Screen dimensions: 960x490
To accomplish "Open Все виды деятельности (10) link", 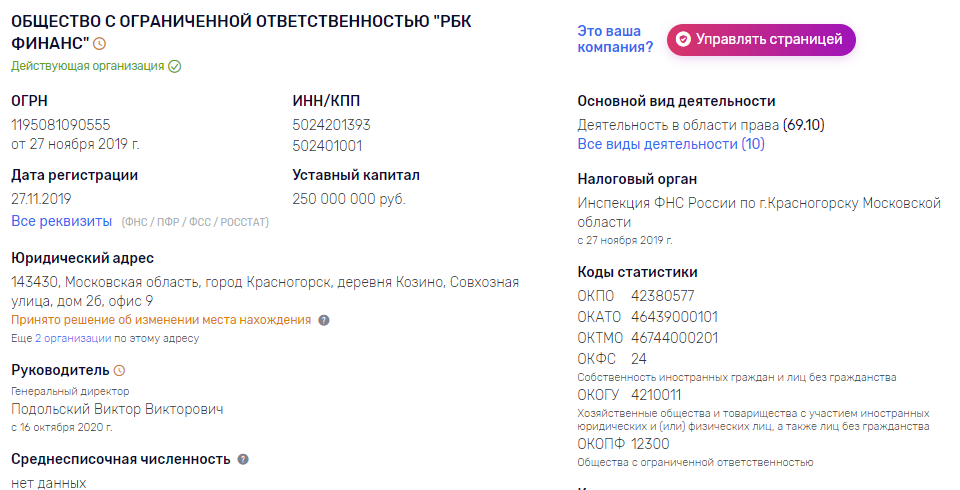I will coord(671,144).
